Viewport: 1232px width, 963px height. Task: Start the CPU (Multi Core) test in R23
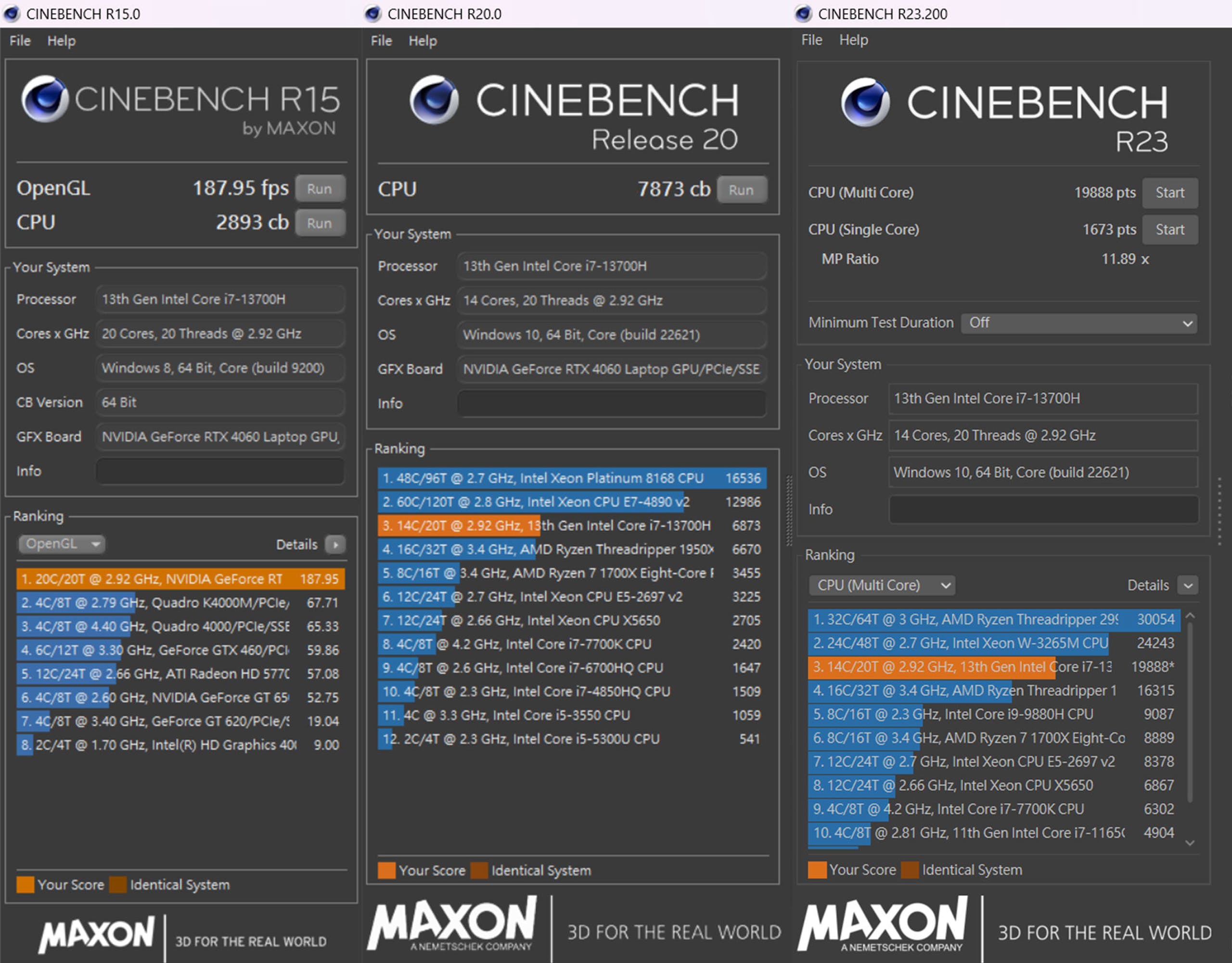click(1170, 193)
